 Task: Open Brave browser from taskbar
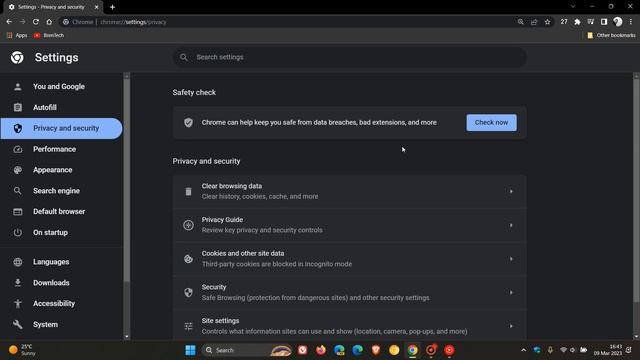point(376,350)
